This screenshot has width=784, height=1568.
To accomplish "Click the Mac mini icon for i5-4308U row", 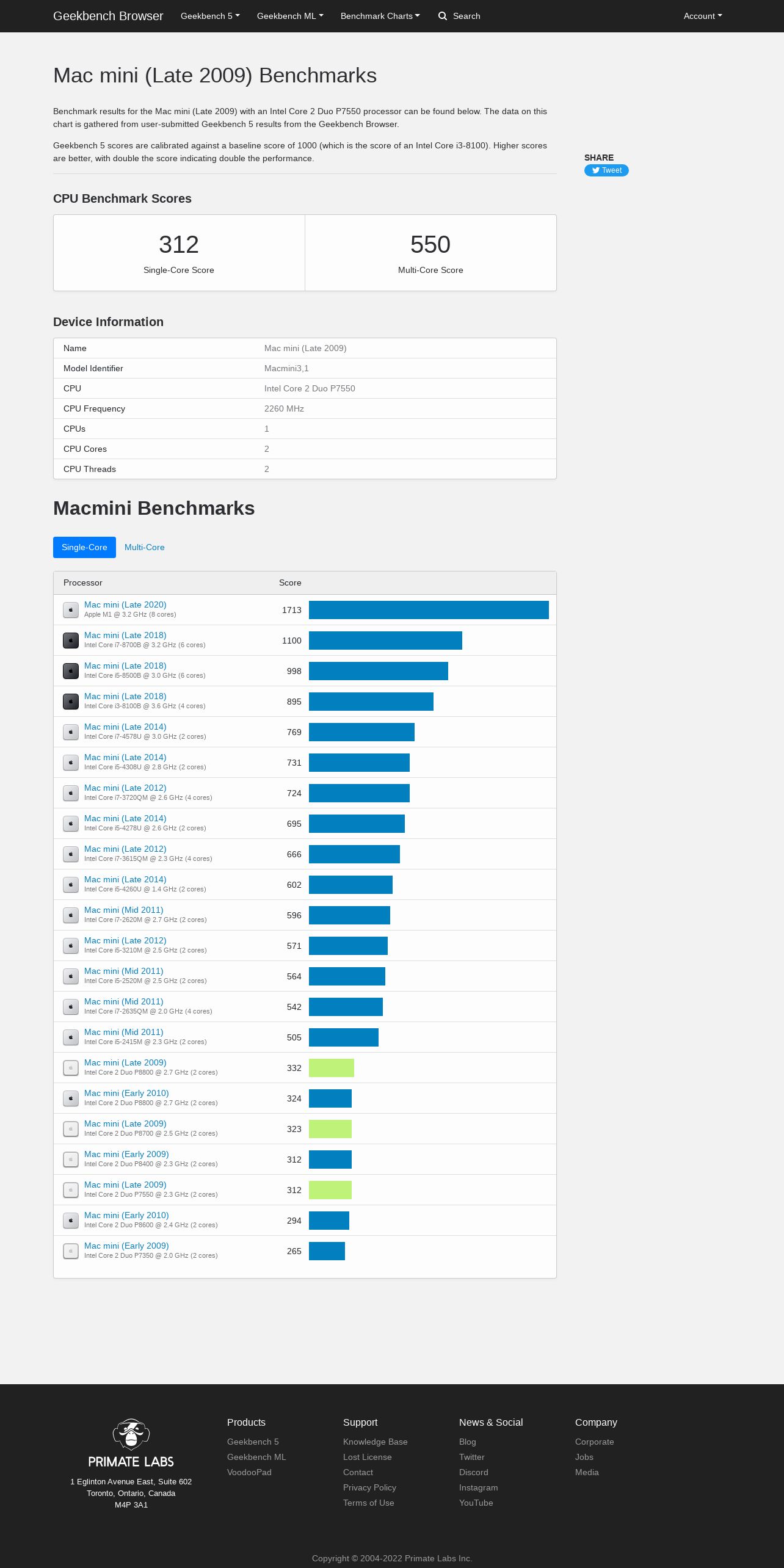I will click(x=71, y=763).
